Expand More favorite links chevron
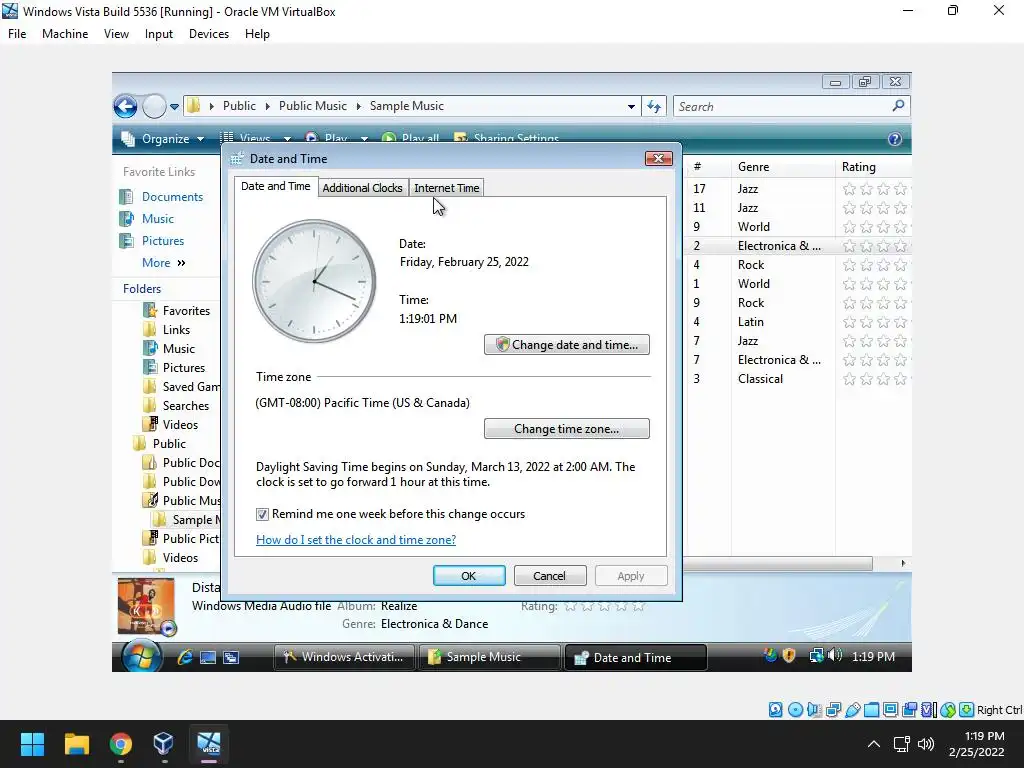This screenshot has height=768, width=1024. 182,263
